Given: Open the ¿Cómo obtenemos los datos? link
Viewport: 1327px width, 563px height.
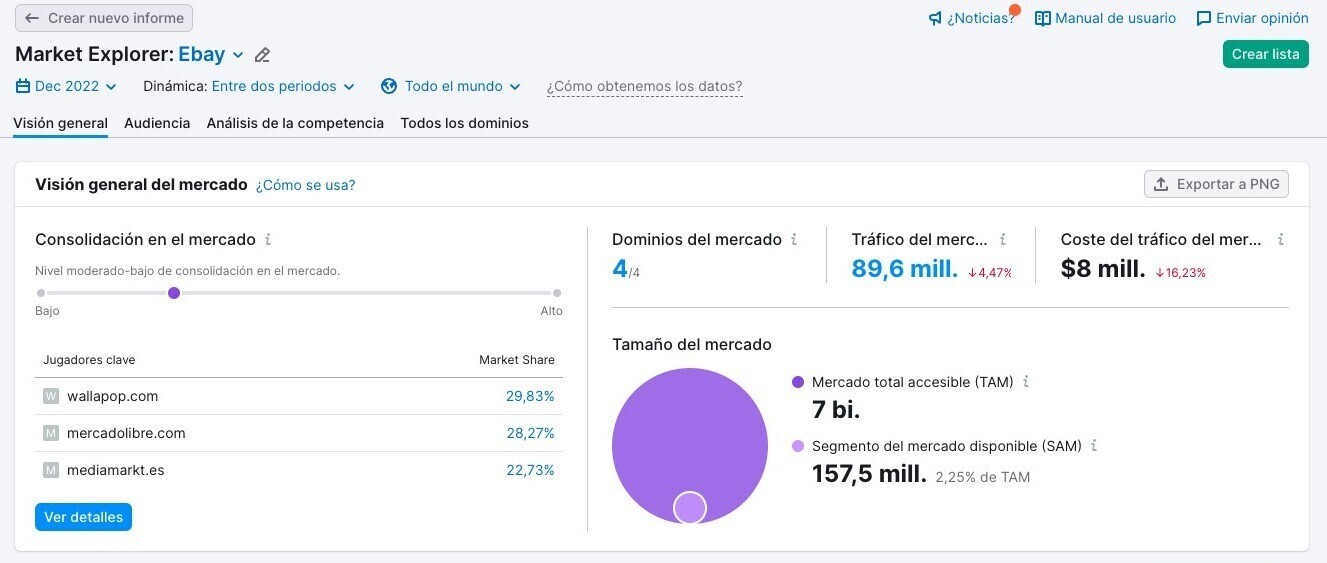Looking at the screenshot, I should 645,86.
